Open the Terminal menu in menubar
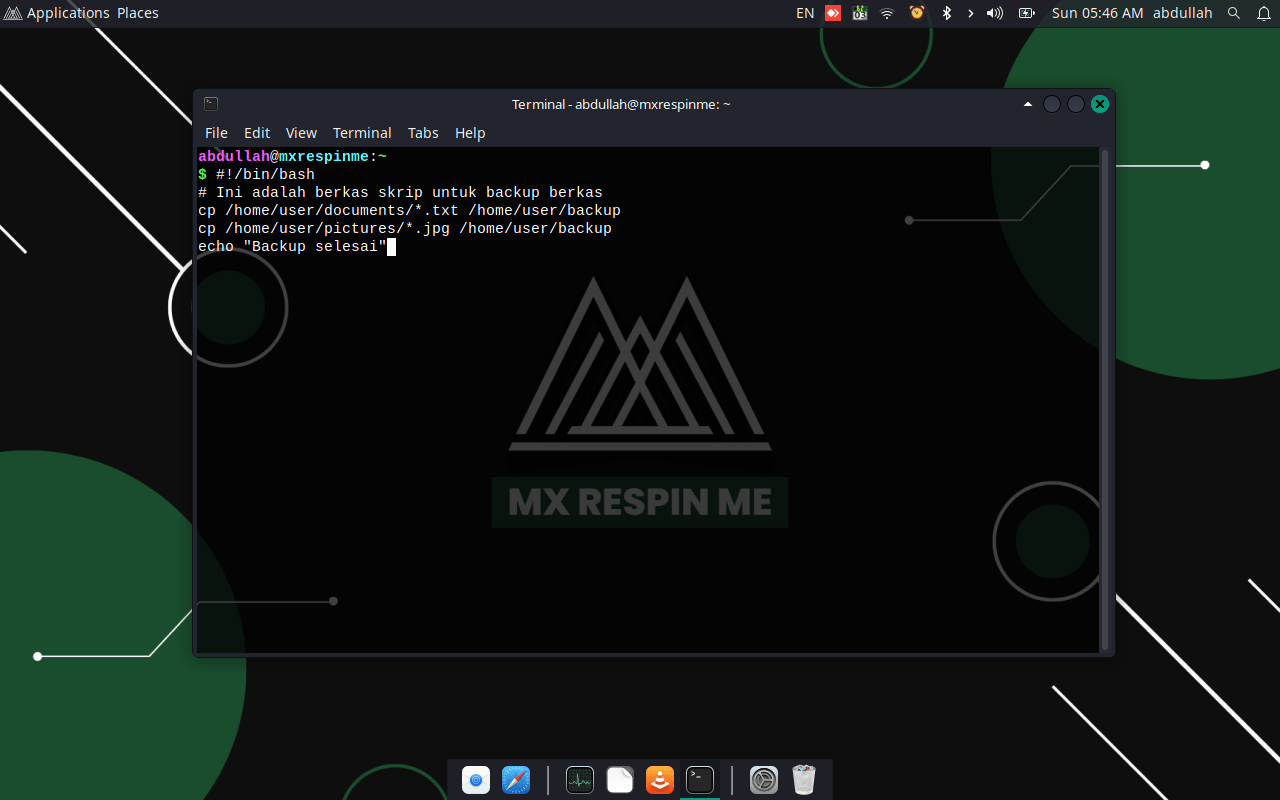 tap(362, 132)
